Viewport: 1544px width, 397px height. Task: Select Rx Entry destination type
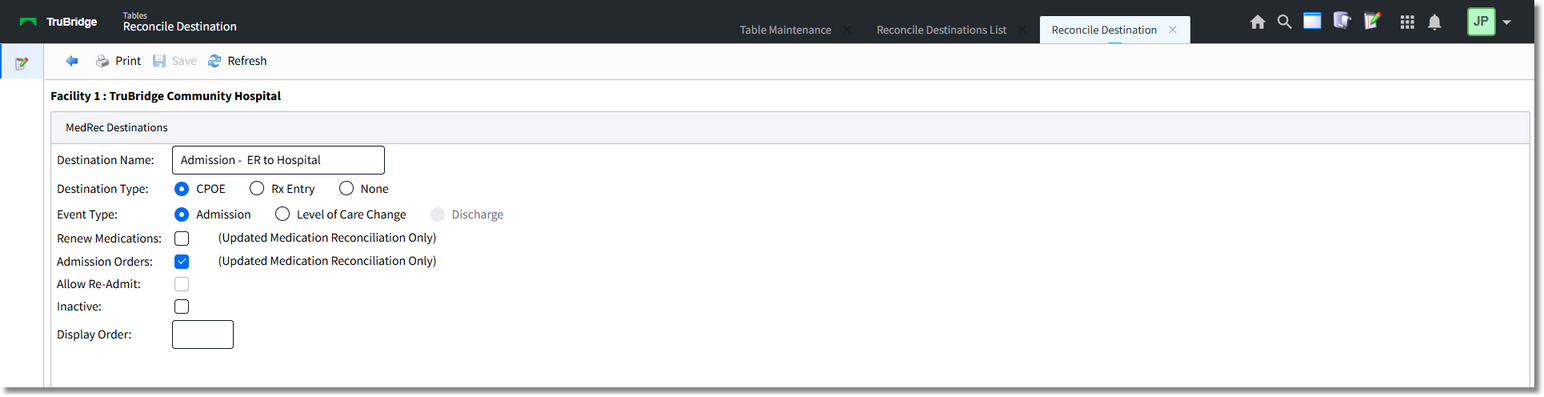[x=257, y=188]
